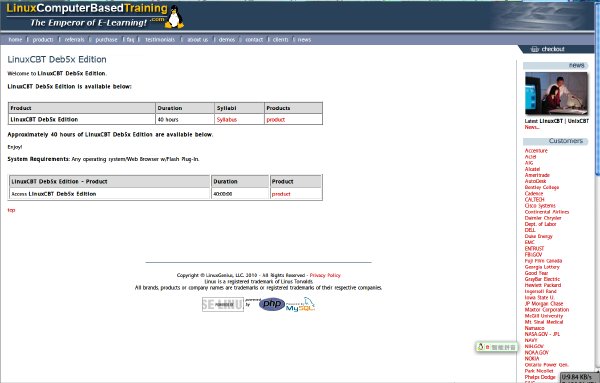This screenshot has height=383, width=600.
Task: Click the NASA.GOV - JPL customer link
Action: 542,334
